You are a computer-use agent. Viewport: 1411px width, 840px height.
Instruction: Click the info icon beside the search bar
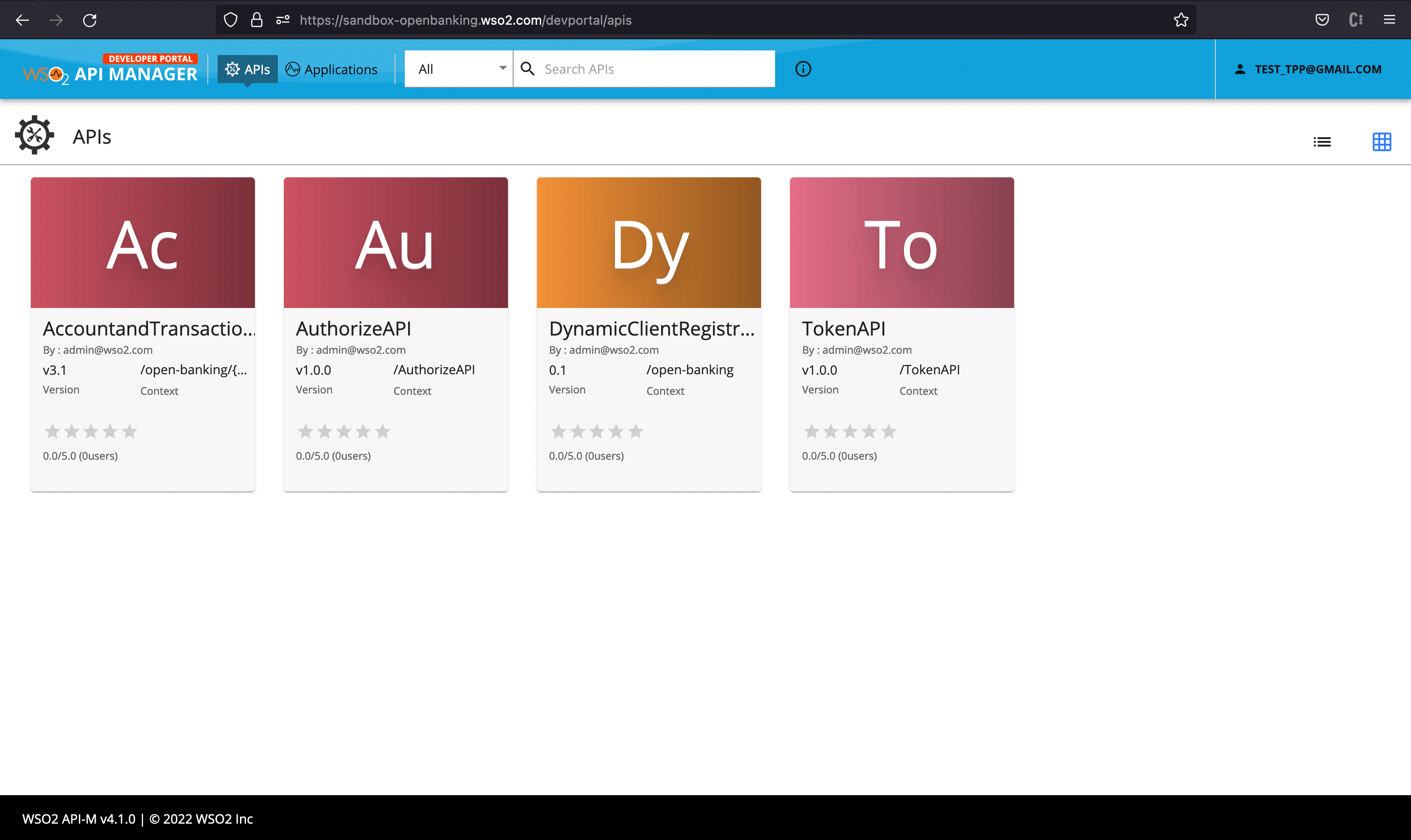[803, 69]
